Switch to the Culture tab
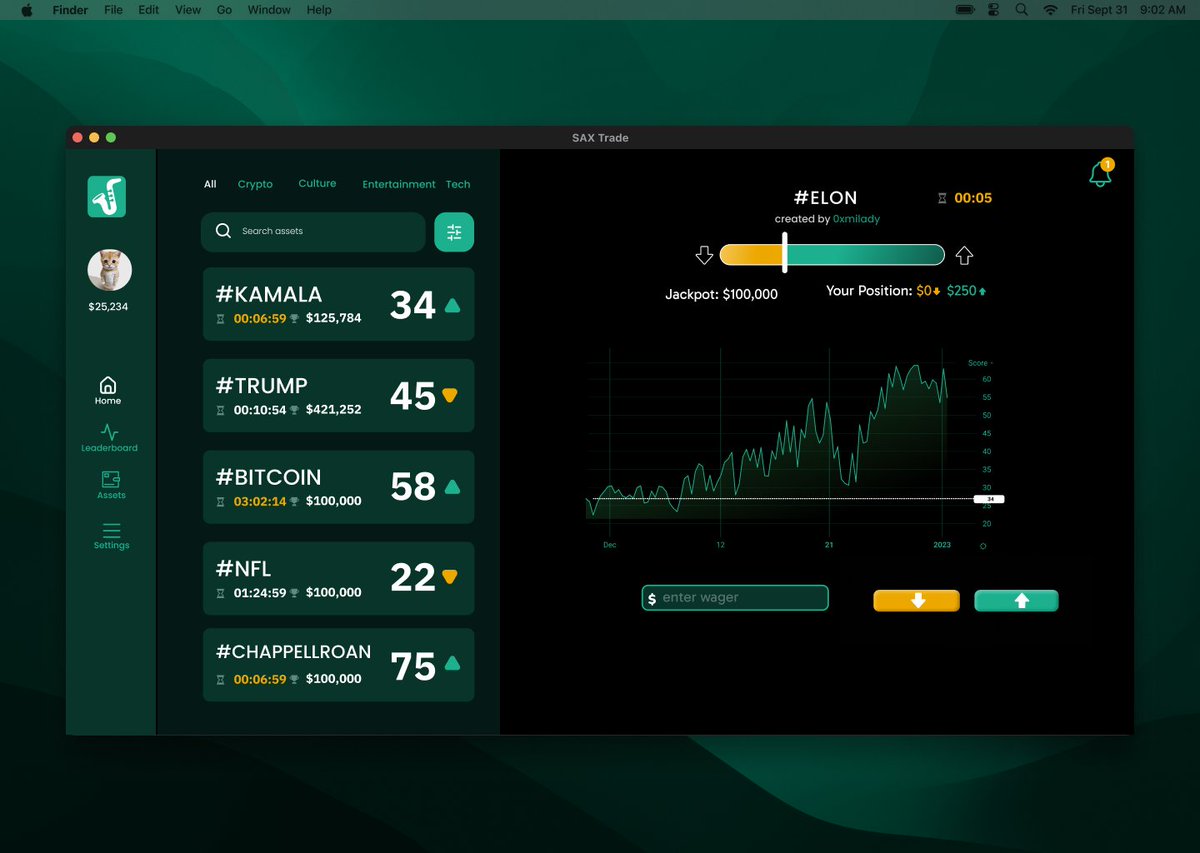 317,183
